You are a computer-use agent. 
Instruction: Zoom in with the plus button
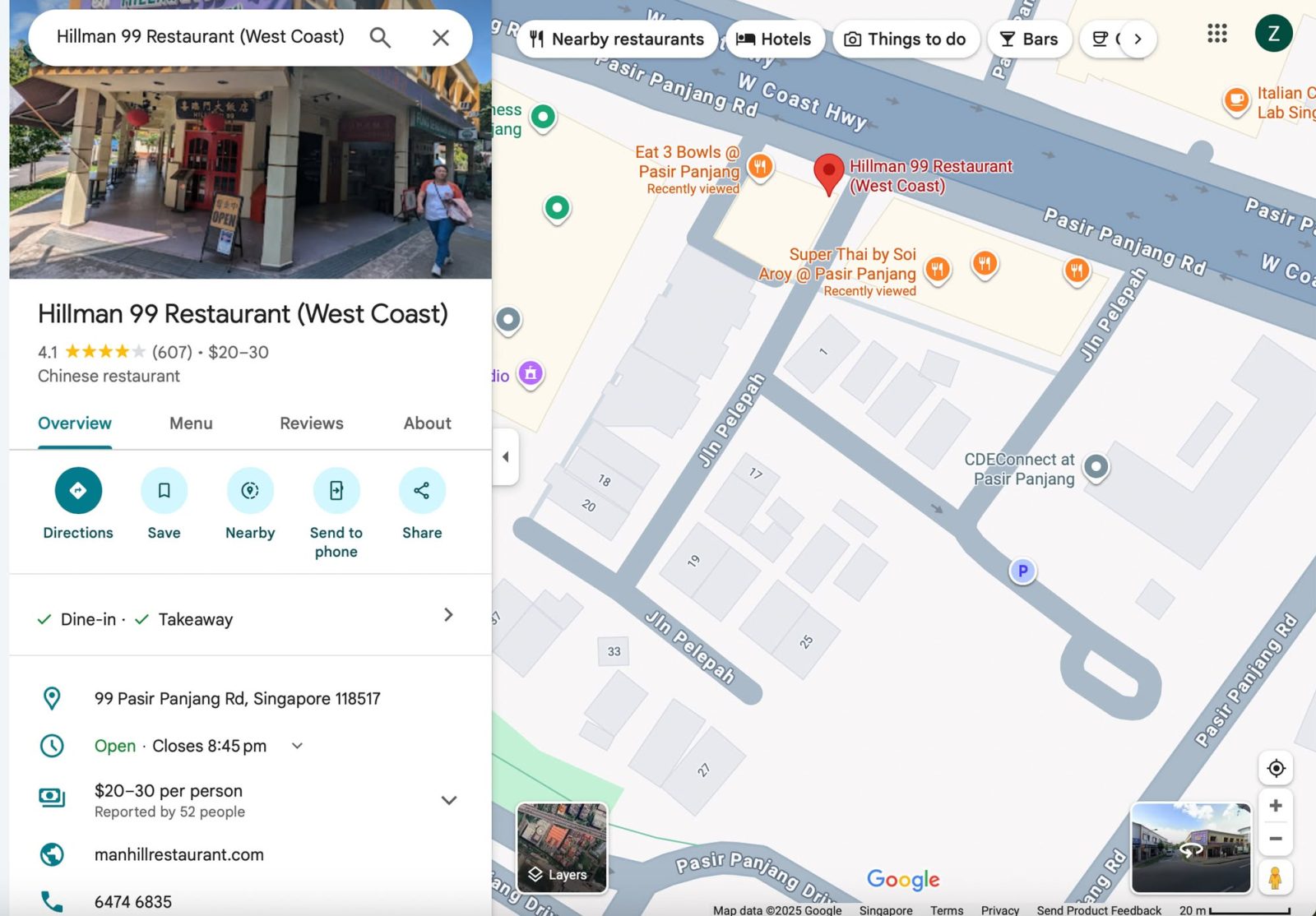[1276, 806]
